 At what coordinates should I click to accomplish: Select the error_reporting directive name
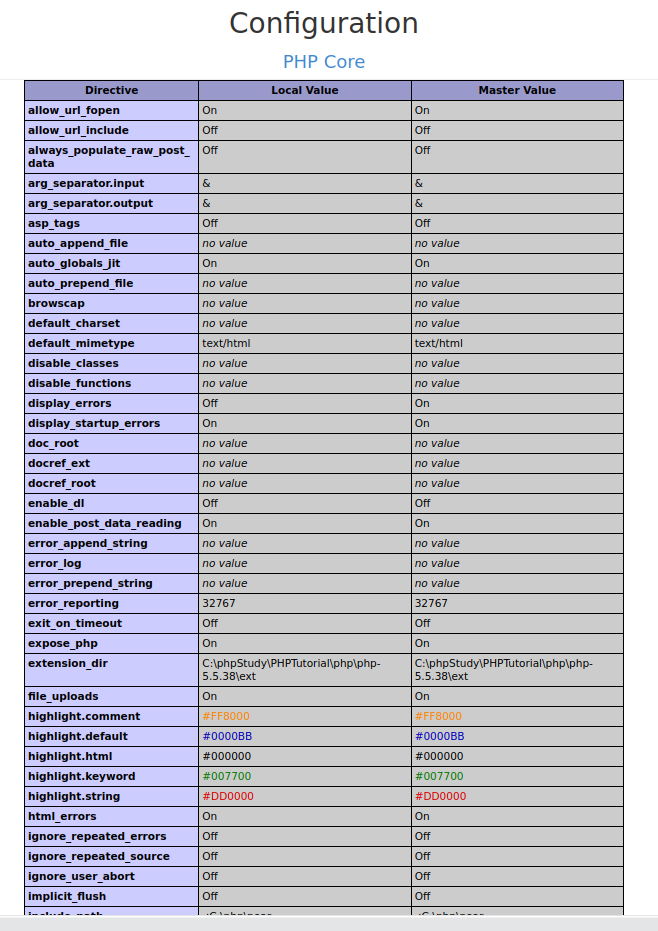[x=73, y=603]
